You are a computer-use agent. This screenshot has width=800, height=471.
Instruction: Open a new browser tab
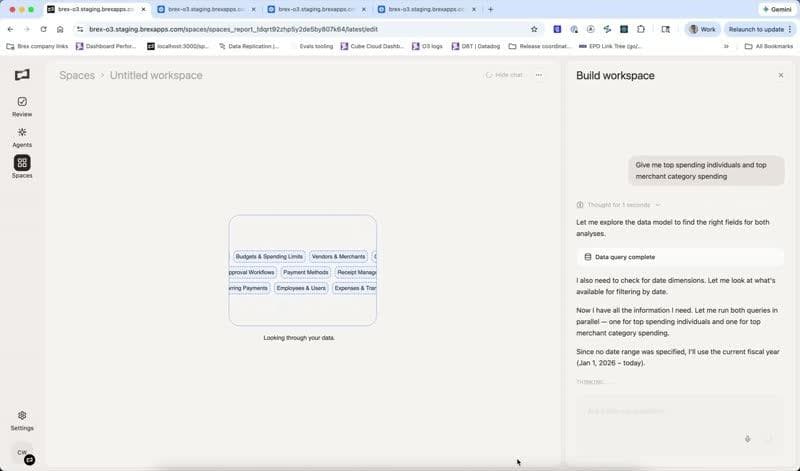(x=490, y=9)
